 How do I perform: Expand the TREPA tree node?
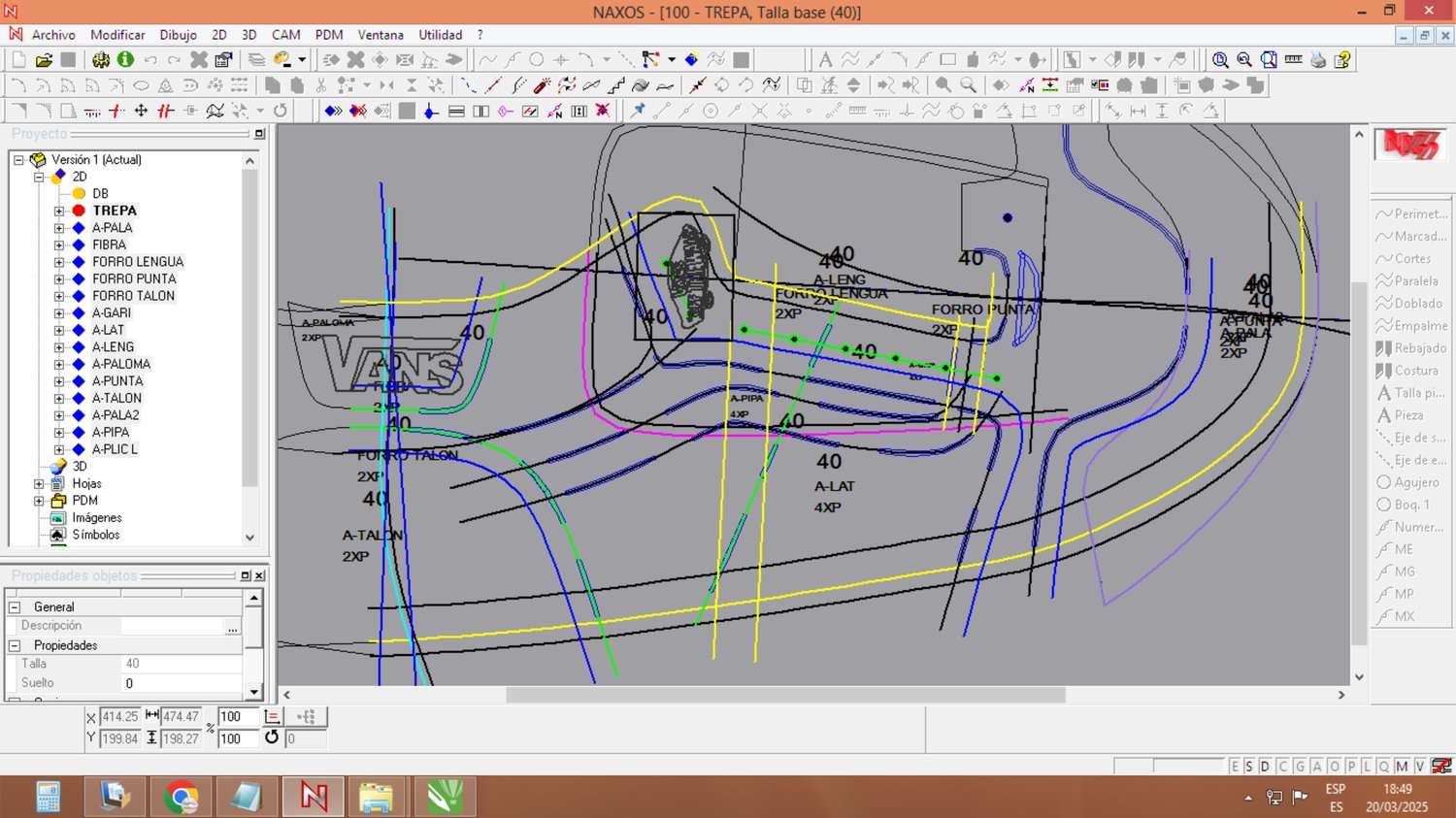click(59, 211)
